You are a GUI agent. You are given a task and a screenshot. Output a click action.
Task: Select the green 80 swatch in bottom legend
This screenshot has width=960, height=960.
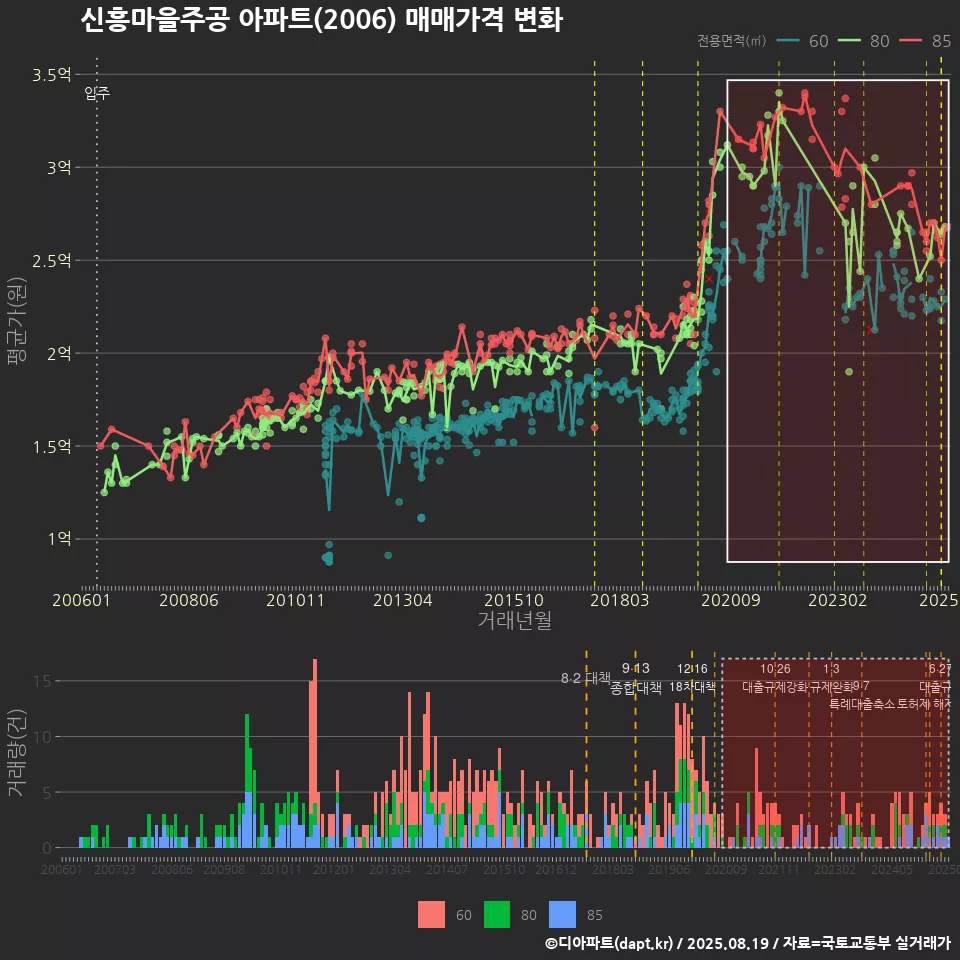[x=497, y=915]
